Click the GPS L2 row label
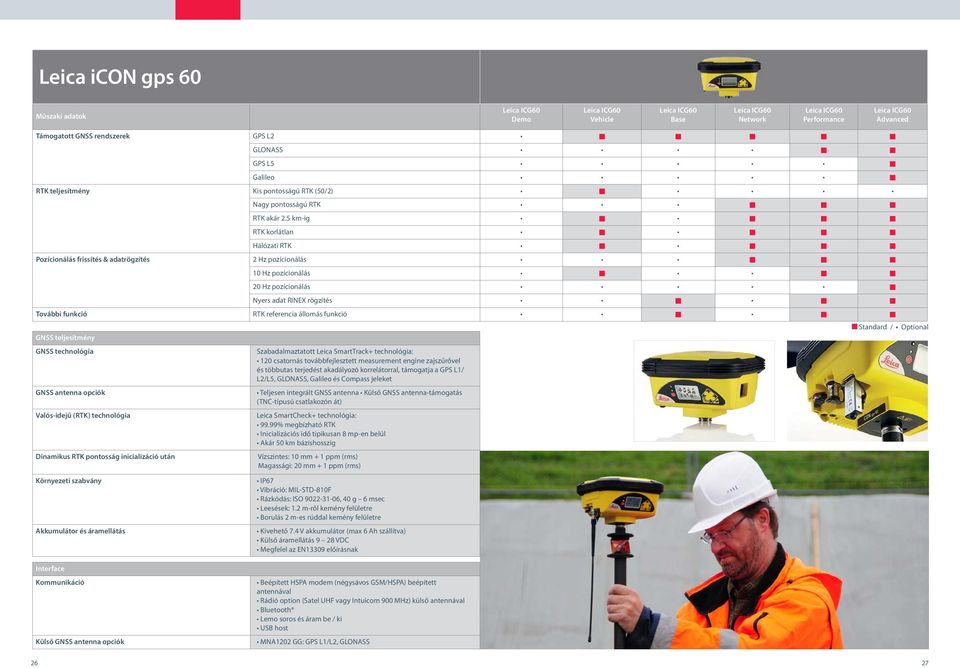The height and width of the screenshot is (668, 960). [263, 136]
